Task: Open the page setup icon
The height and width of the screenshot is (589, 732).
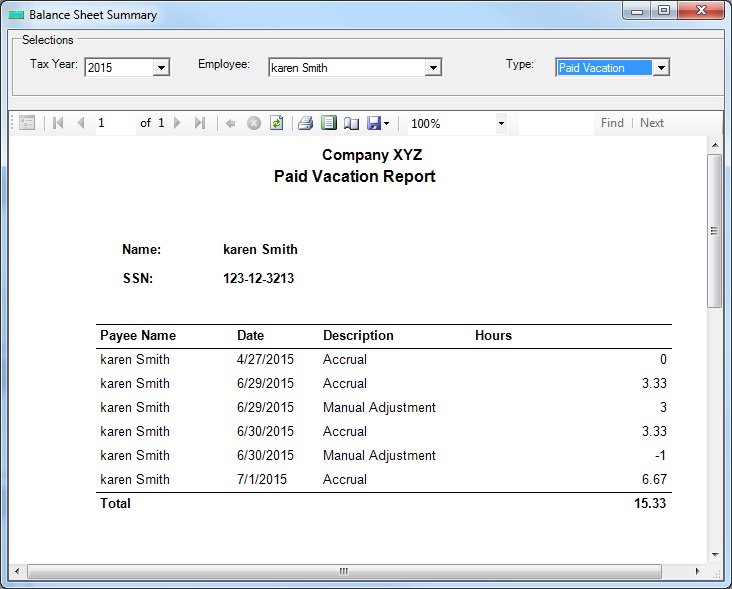Action: (x=351, y=123)
